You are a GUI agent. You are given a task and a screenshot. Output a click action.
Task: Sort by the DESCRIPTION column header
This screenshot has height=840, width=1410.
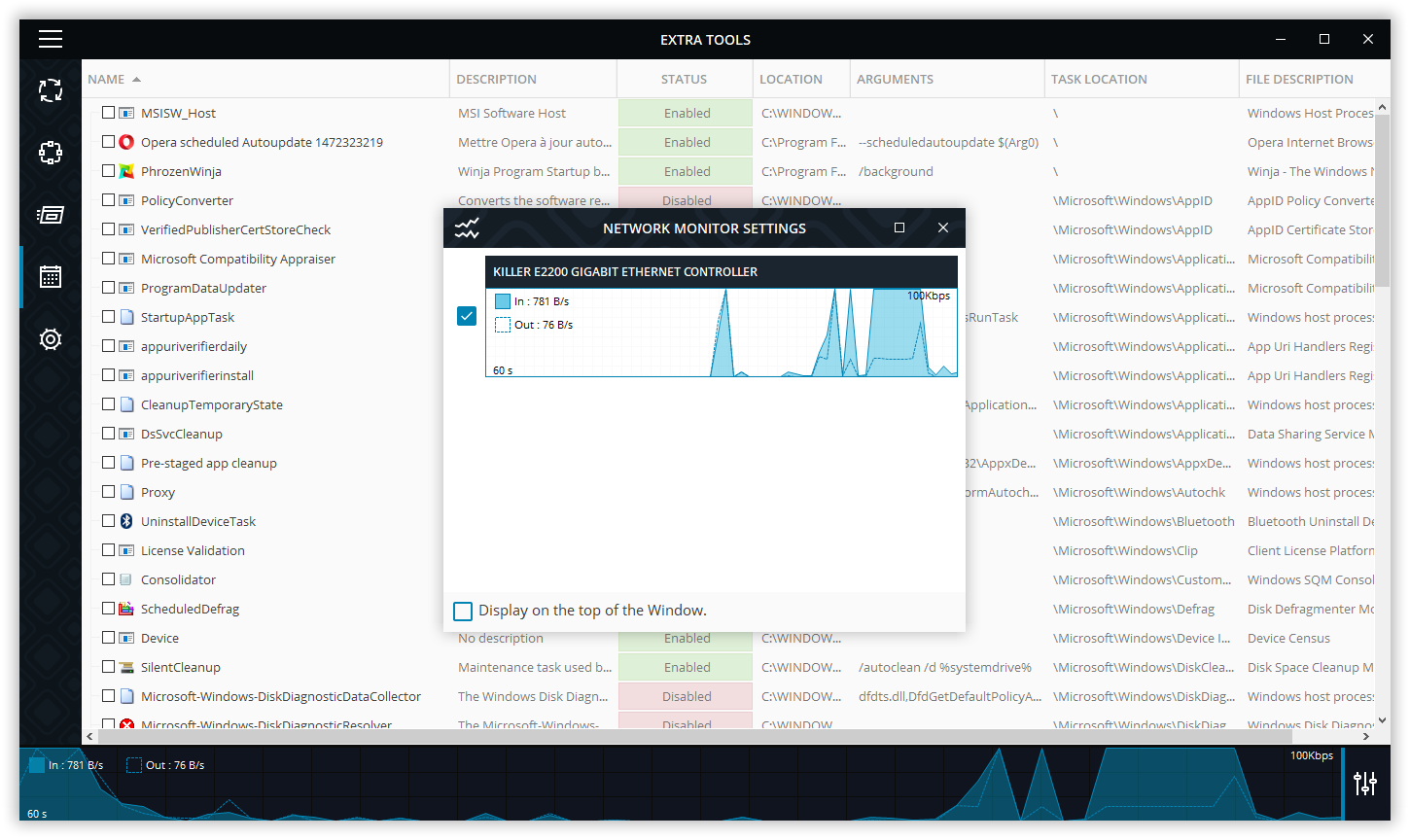496,79
